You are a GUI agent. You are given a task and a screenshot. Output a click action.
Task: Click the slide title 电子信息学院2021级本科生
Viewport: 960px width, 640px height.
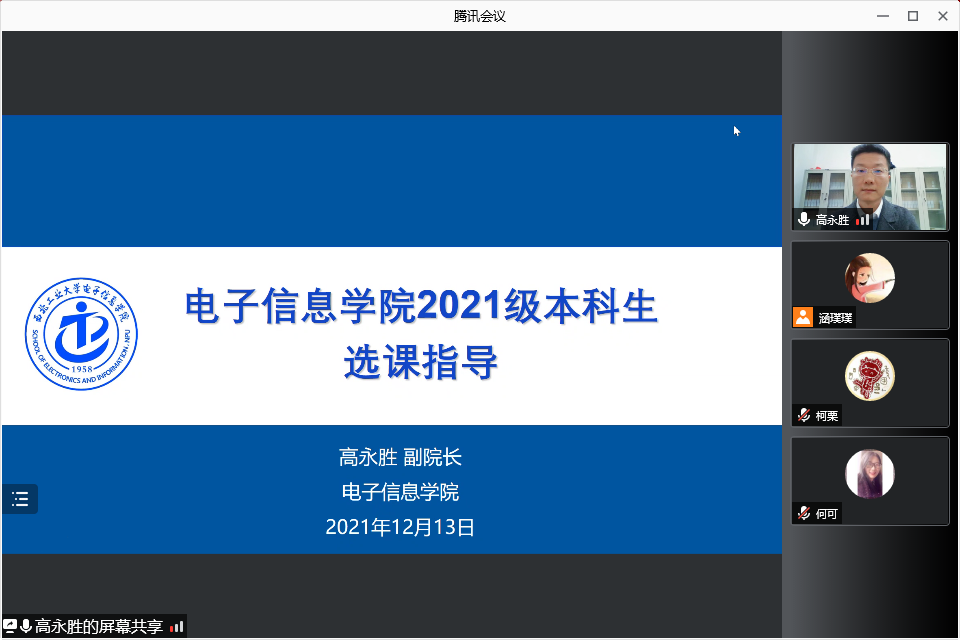pyautogui.click(x=421, y=307)
